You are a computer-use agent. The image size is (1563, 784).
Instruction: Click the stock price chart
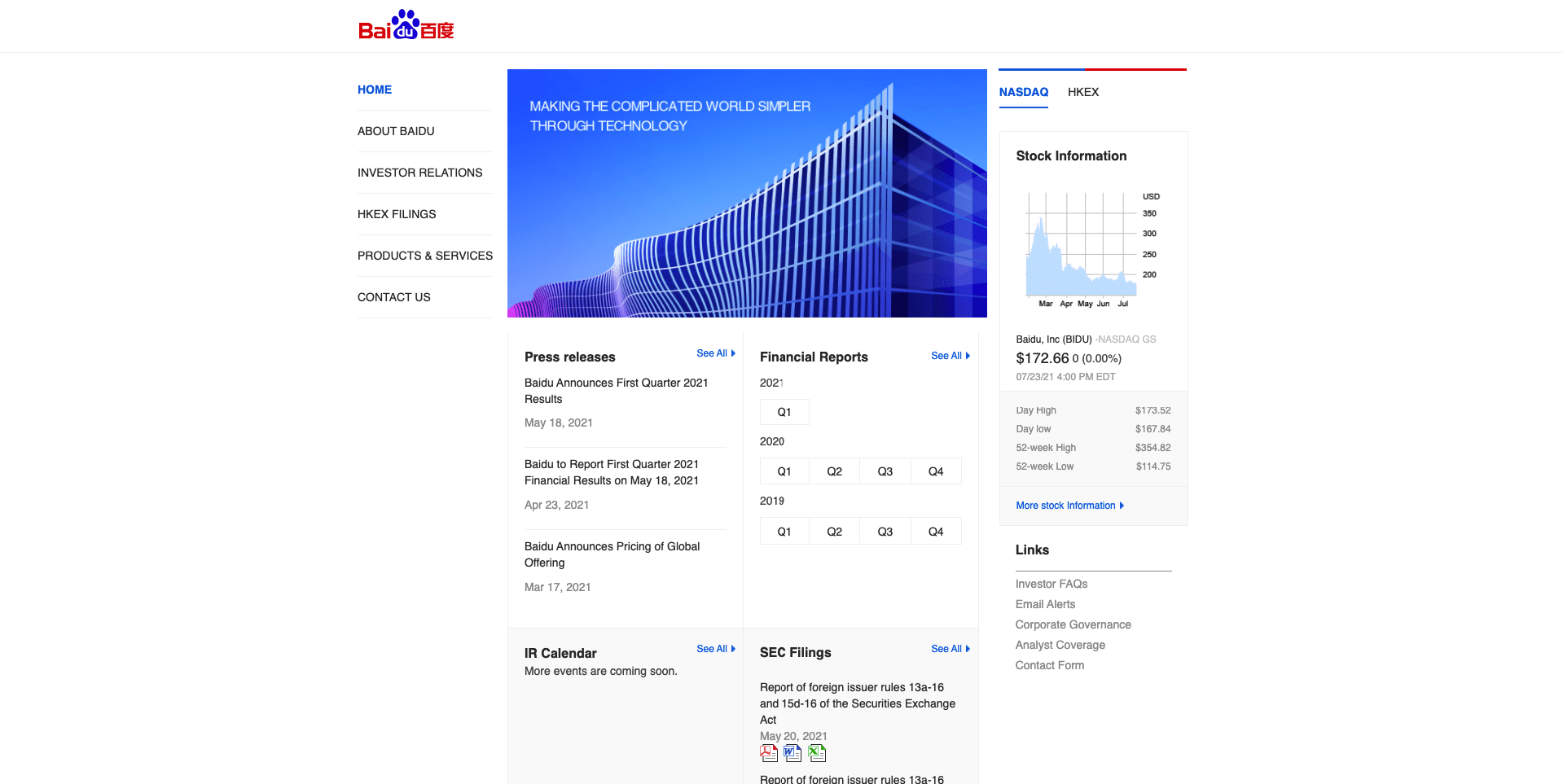click(x=1091, y=250)
